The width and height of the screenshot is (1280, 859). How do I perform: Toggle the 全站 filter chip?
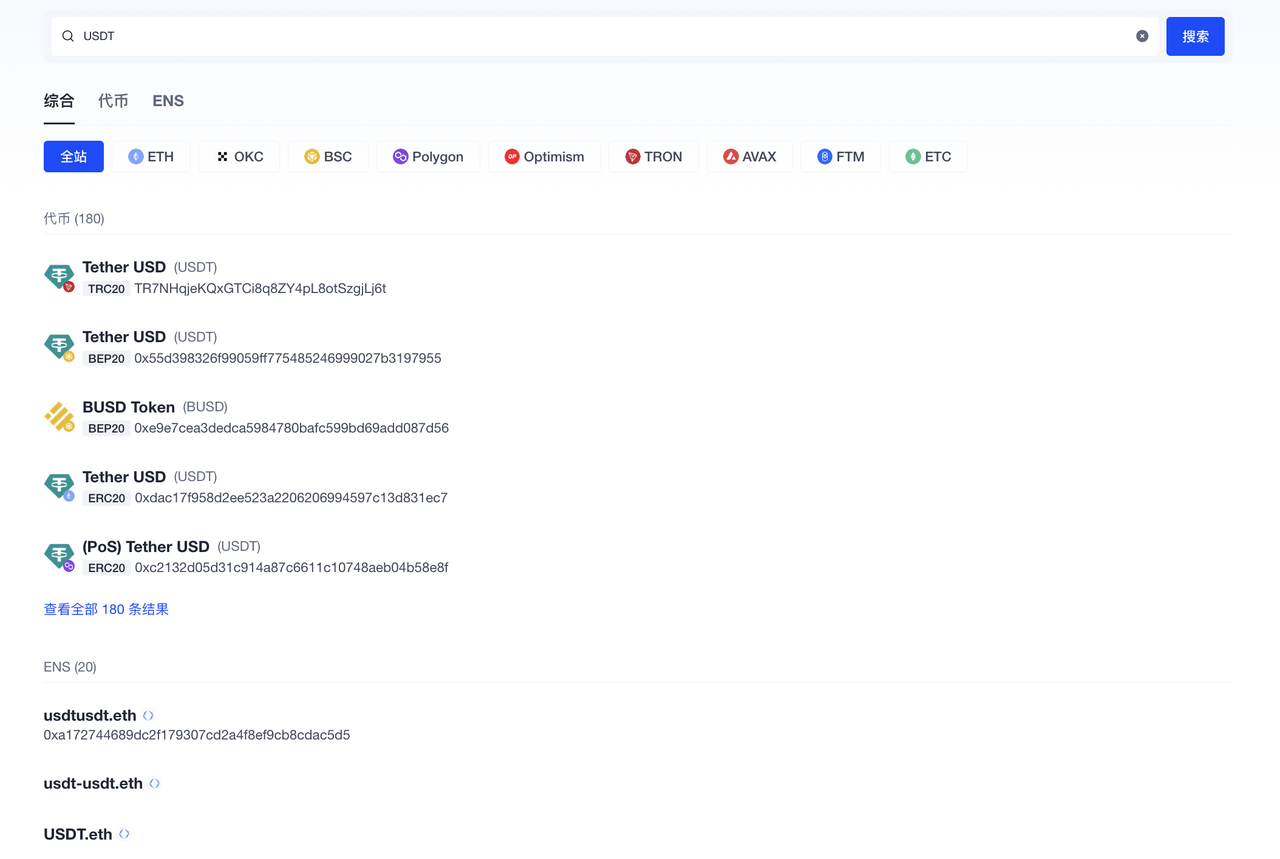(73, 156)
